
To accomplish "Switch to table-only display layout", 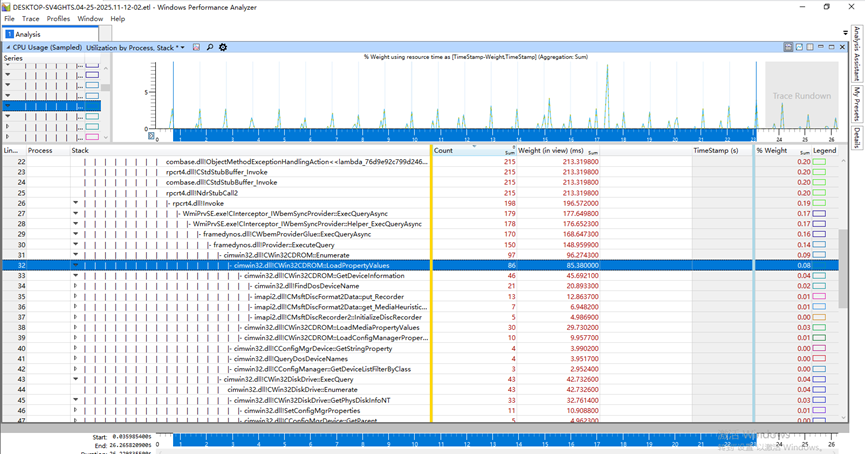I will (x=810, y=47).
